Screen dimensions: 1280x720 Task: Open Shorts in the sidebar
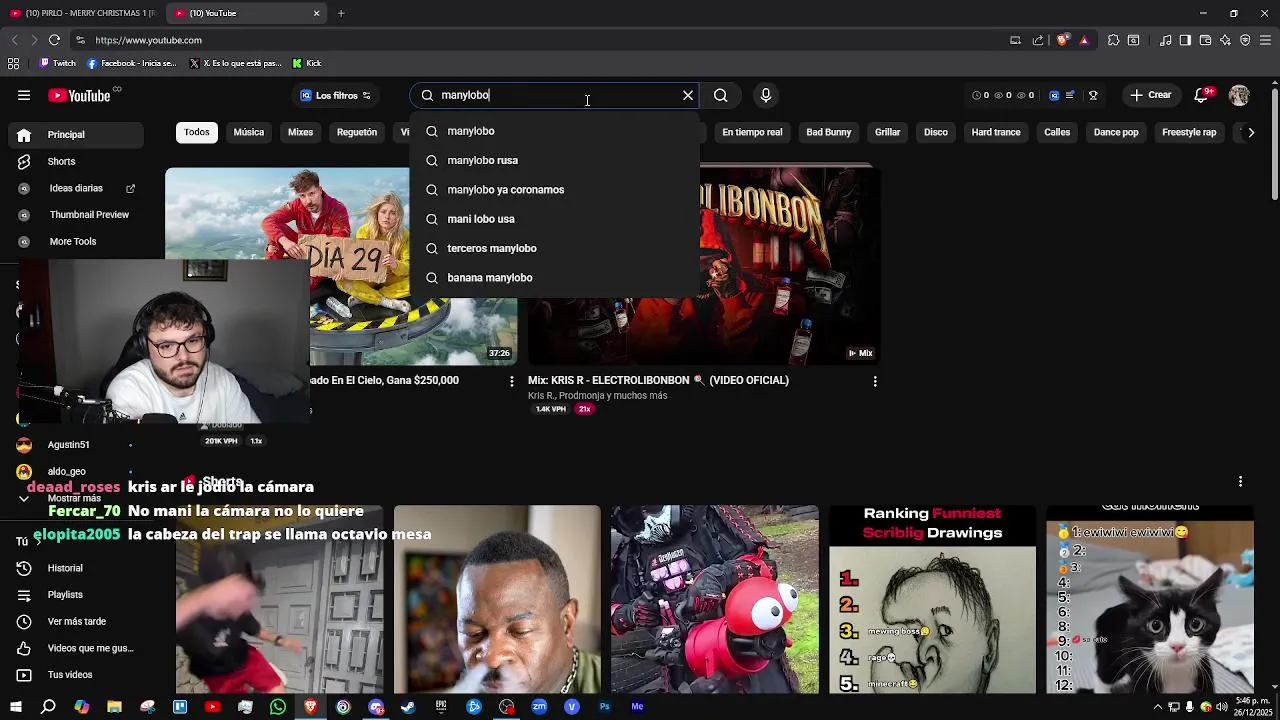point(77,161)
